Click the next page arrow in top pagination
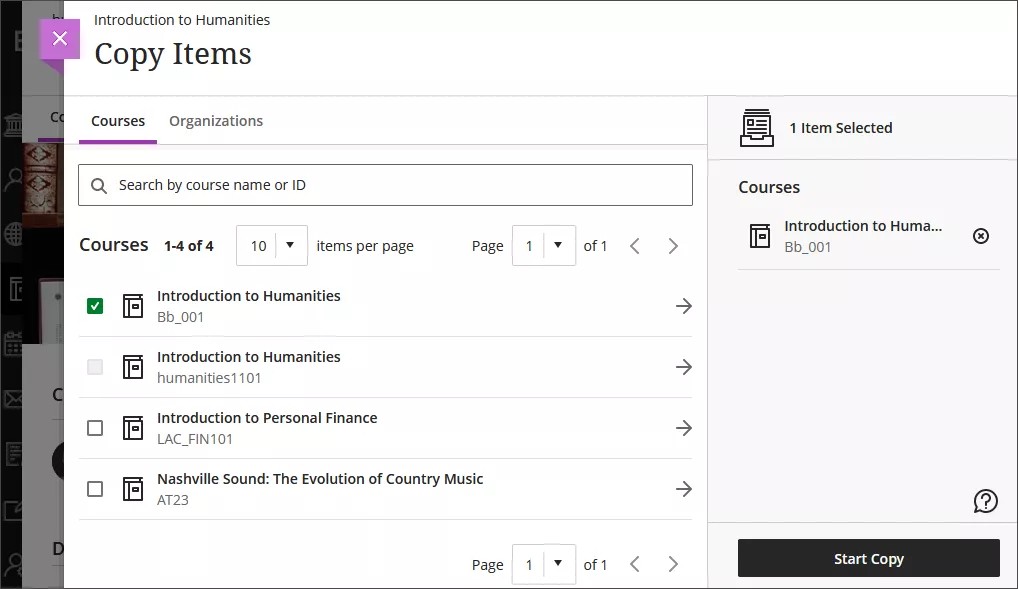This screenshot has height=589, width=1018. (x=673, y=245)
